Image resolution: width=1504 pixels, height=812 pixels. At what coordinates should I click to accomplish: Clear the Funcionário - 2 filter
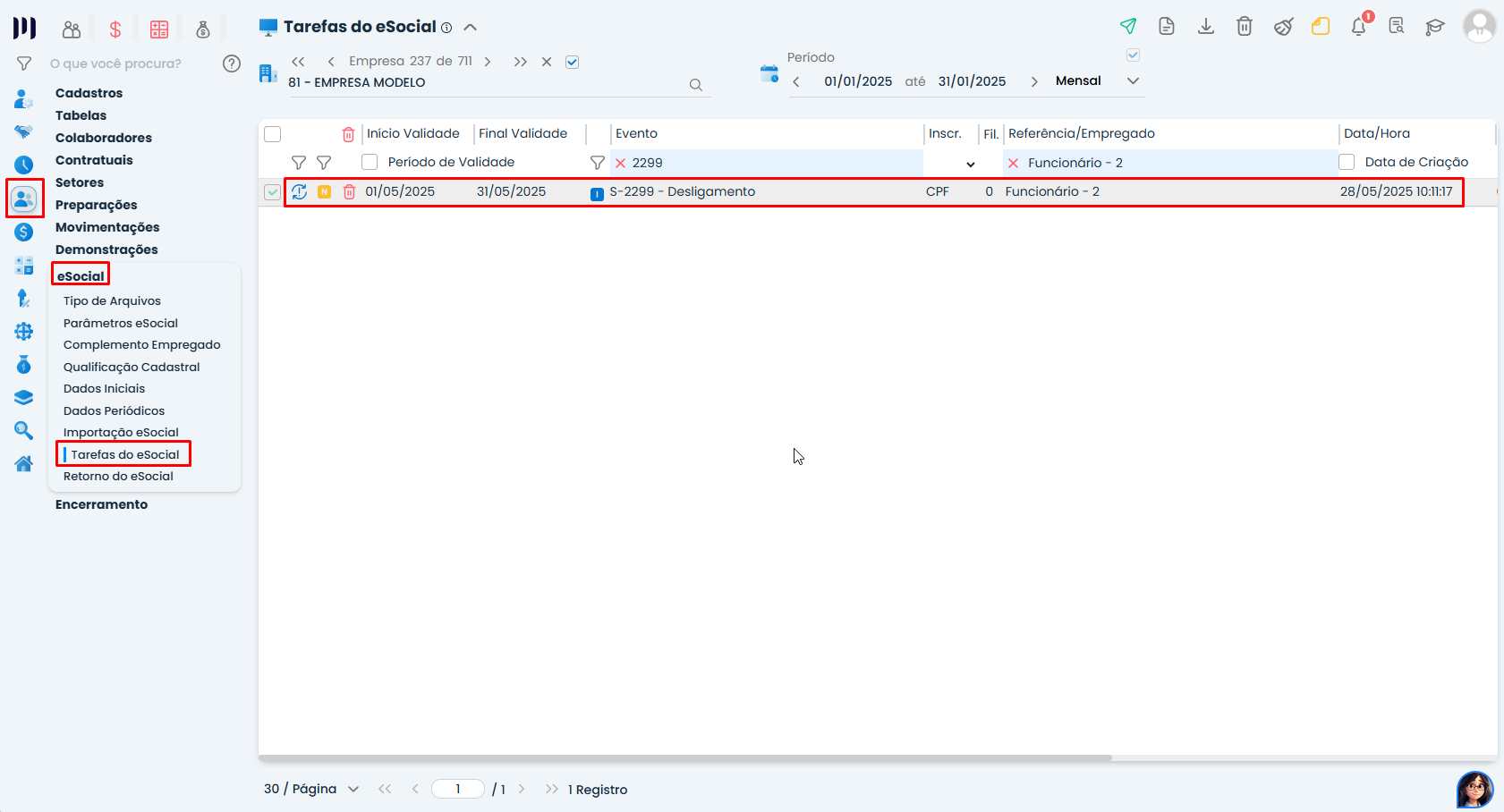click(1013, 163)
